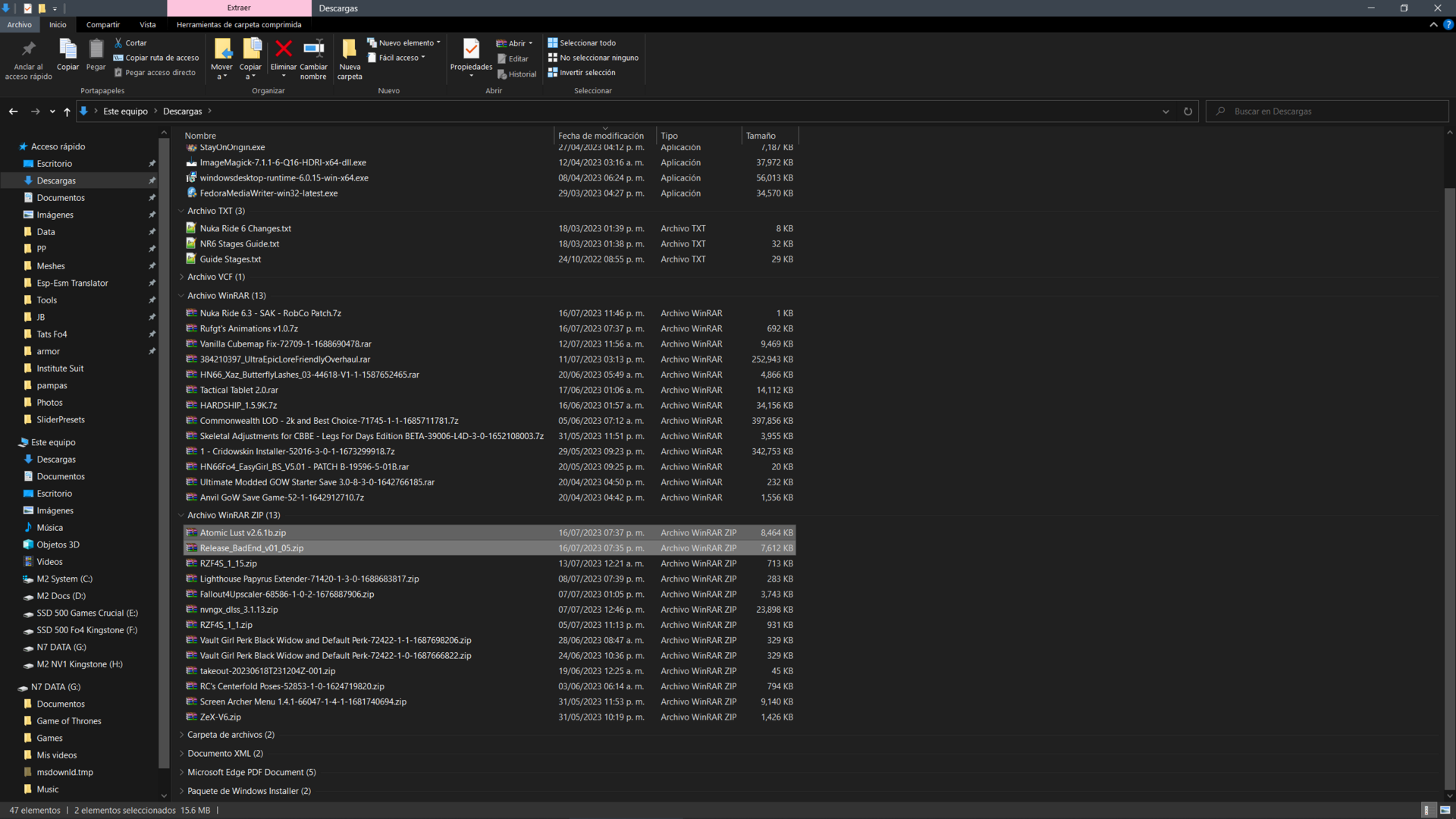This screenshot has height=819, width=1456.
Task: Select Tactical Tablet 2.0.rar file
Action: [489, 390]
